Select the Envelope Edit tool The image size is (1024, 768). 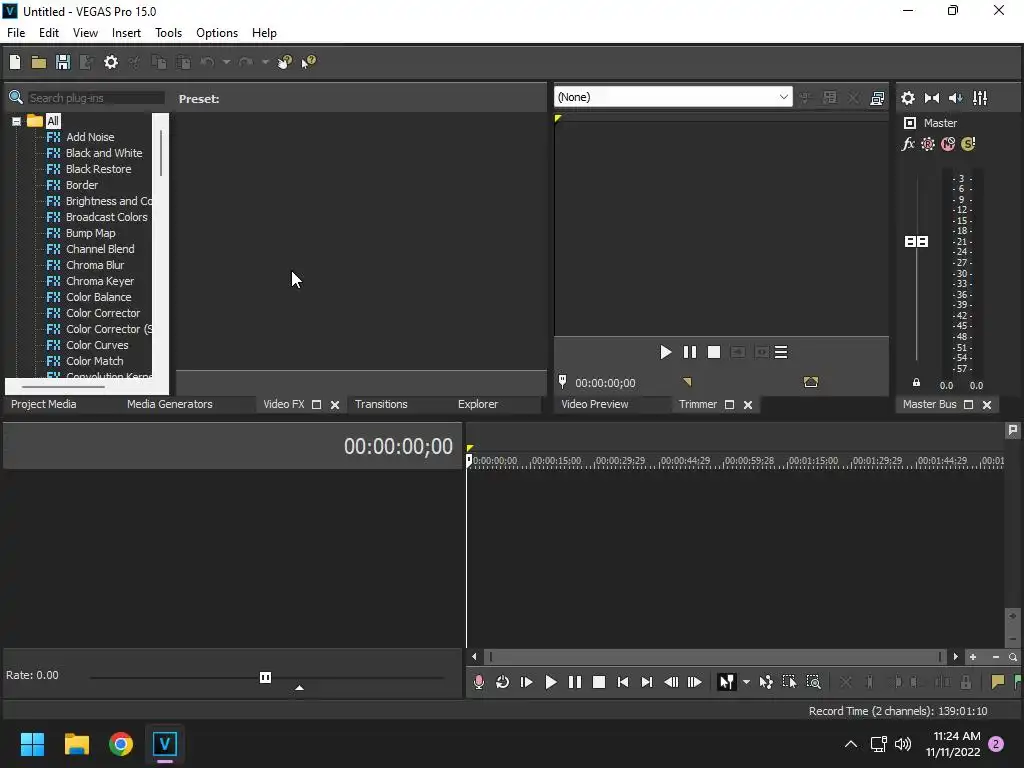pos(766,682)
